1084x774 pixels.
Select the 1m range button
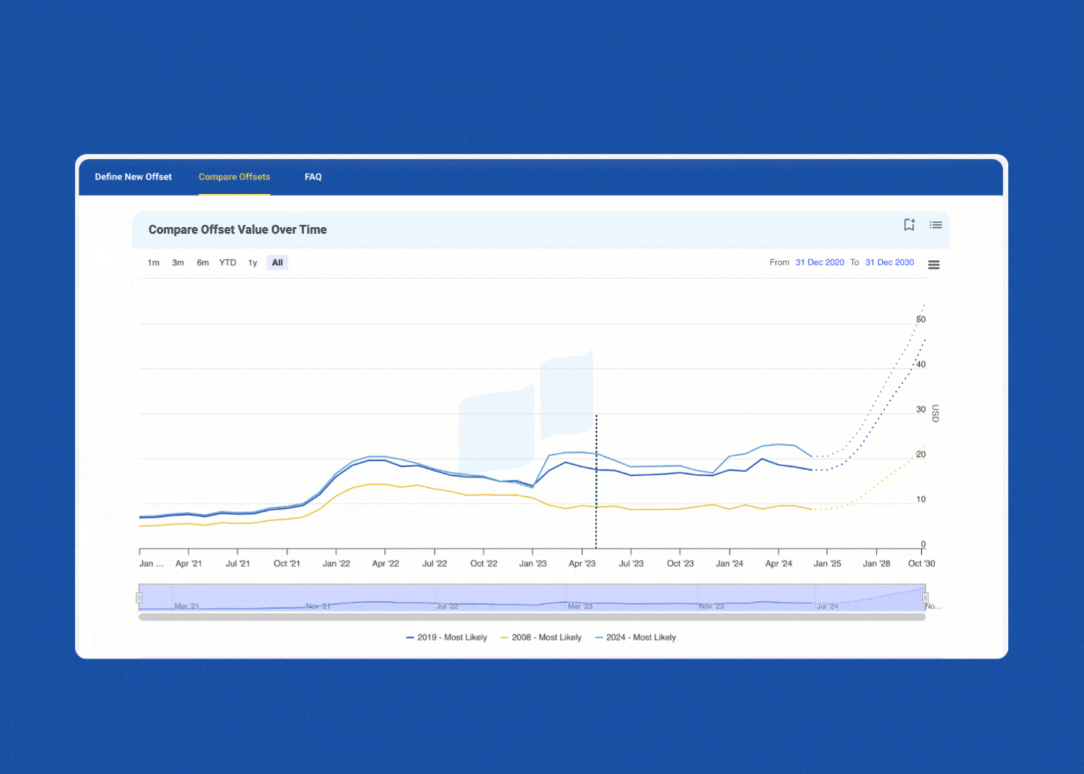(x=153, y=263)
